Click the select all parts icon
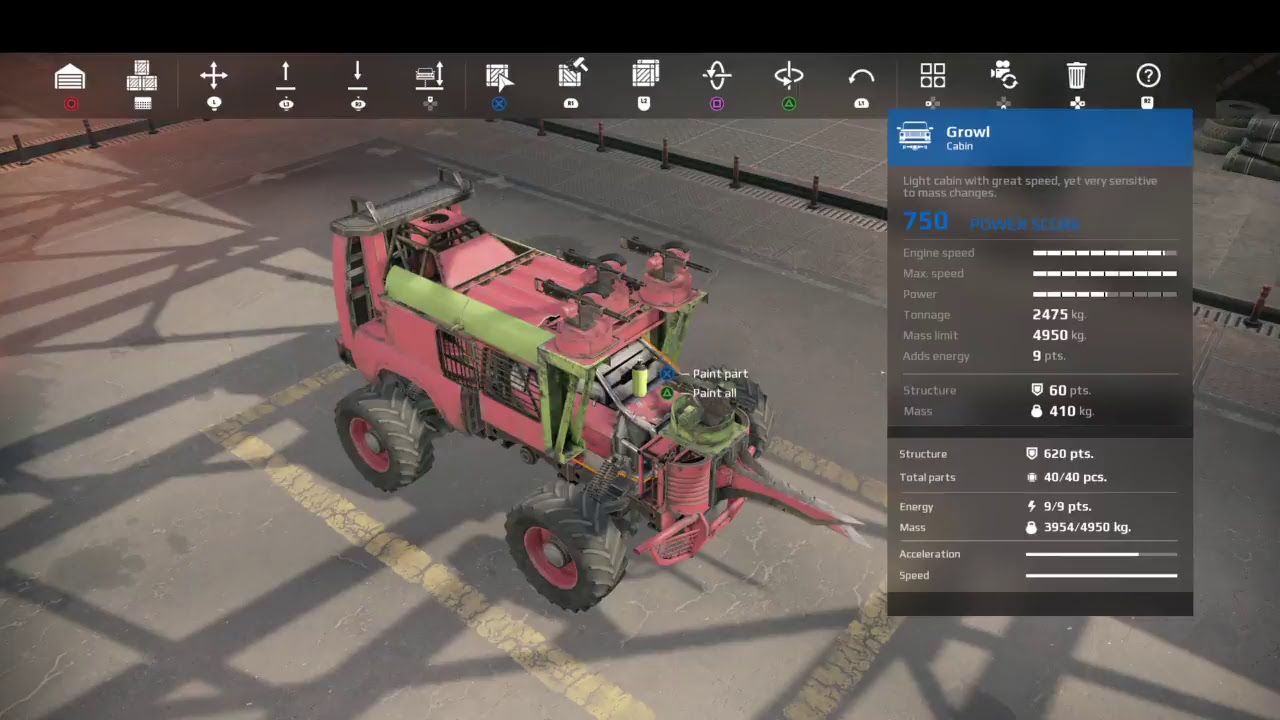This screenshot has width=1280, height=720. [645, 75]
